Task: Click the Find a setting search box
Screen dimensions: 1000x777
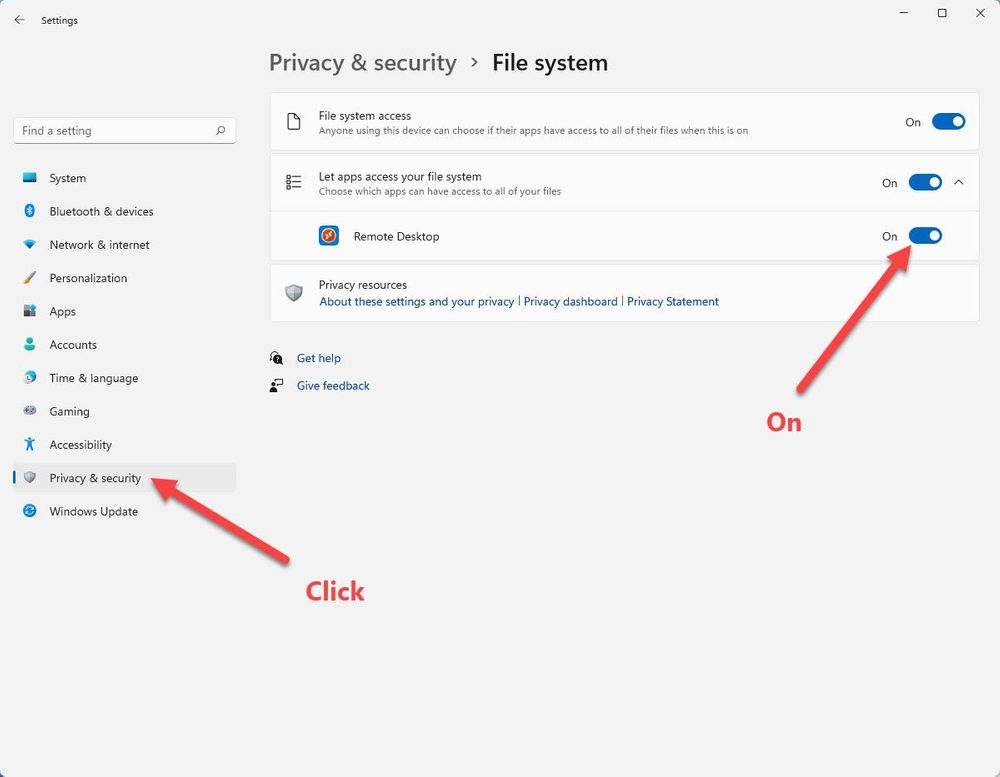Action: pyautogui.click(x=124, y=130)
